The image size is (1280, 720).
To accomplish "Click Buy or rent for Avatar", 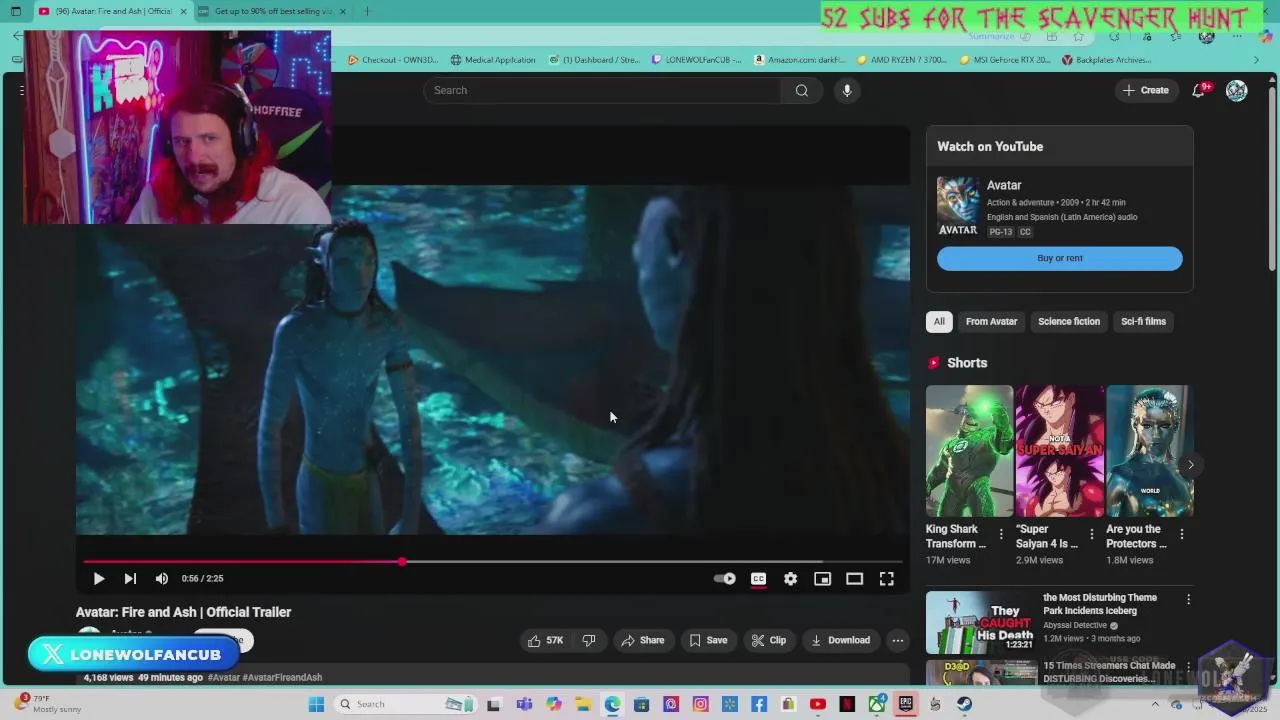I will click(1060, 258).
